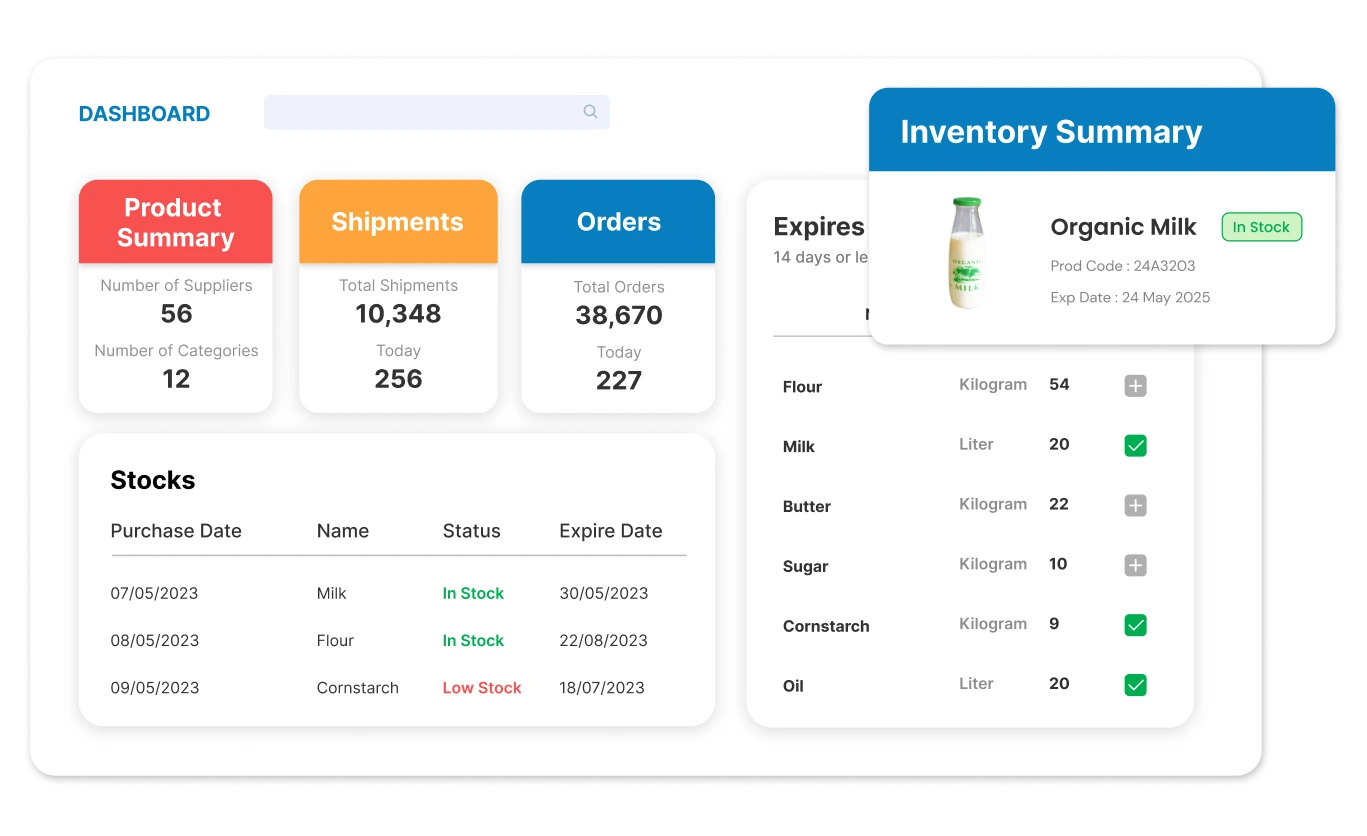Image resolution: width=1367 pixels, height=836 pixels.
Task: Click the green In Stock badge
Action: pos(1260,227)
